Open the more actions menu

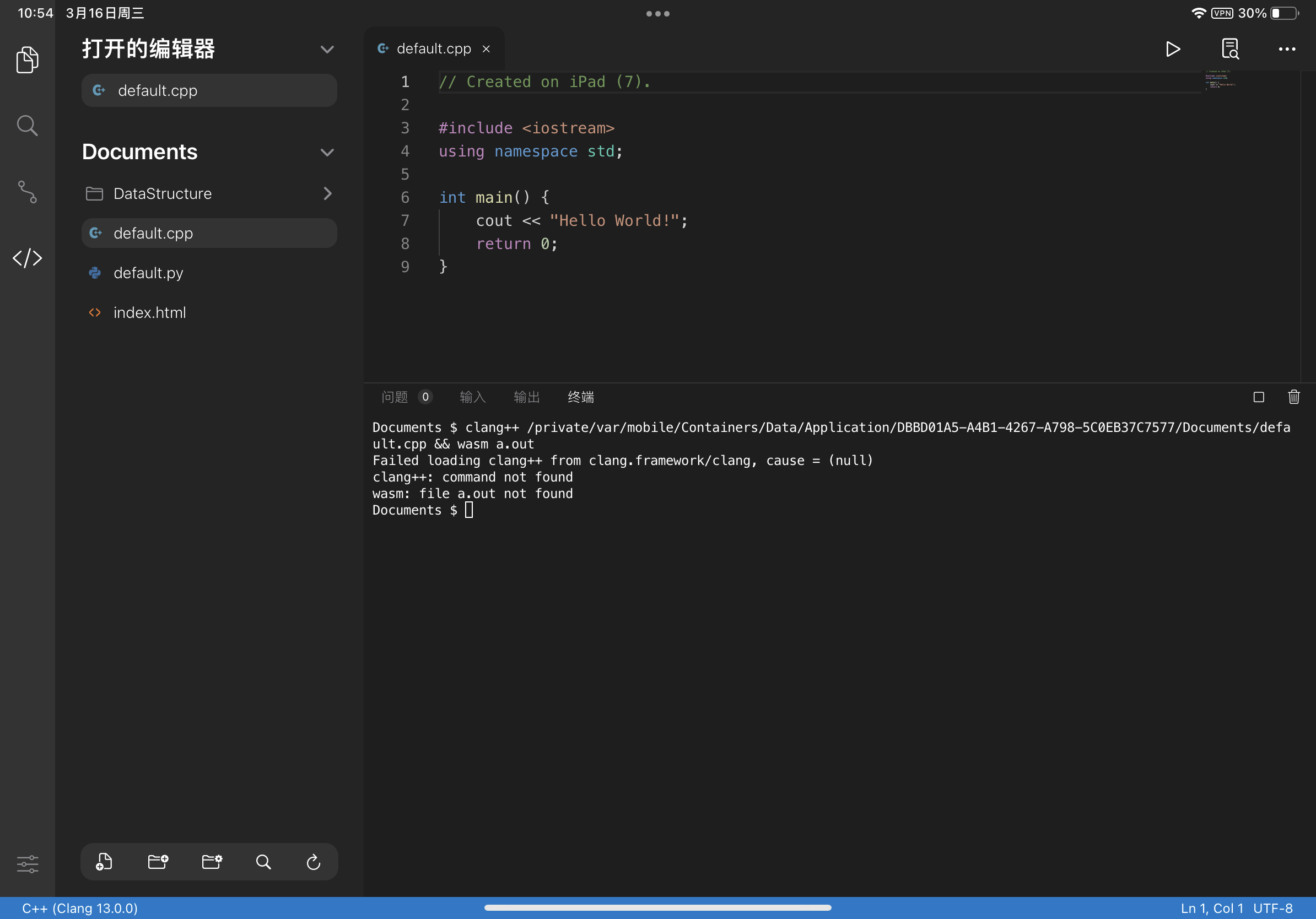click(x=1286, y=48)
